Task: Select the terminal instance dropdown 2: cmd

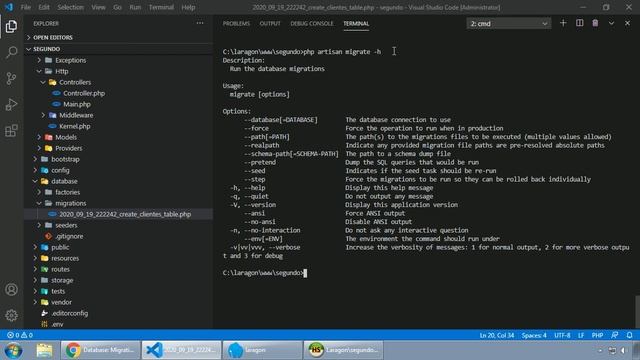Action: [508, 24]
